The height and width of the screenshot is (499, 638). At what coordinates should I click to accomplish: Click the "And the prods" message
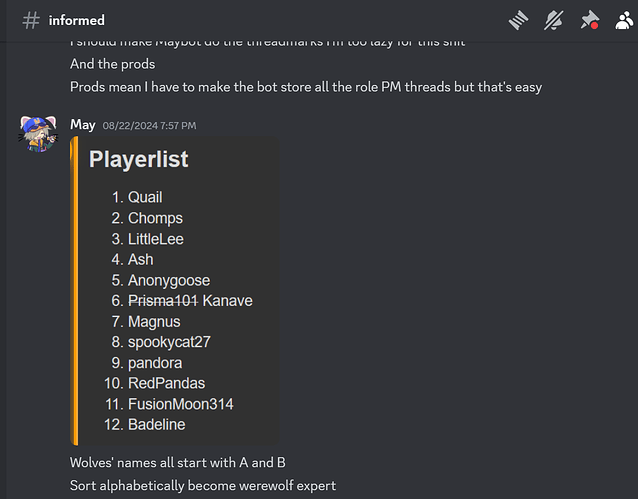[112, 64]
